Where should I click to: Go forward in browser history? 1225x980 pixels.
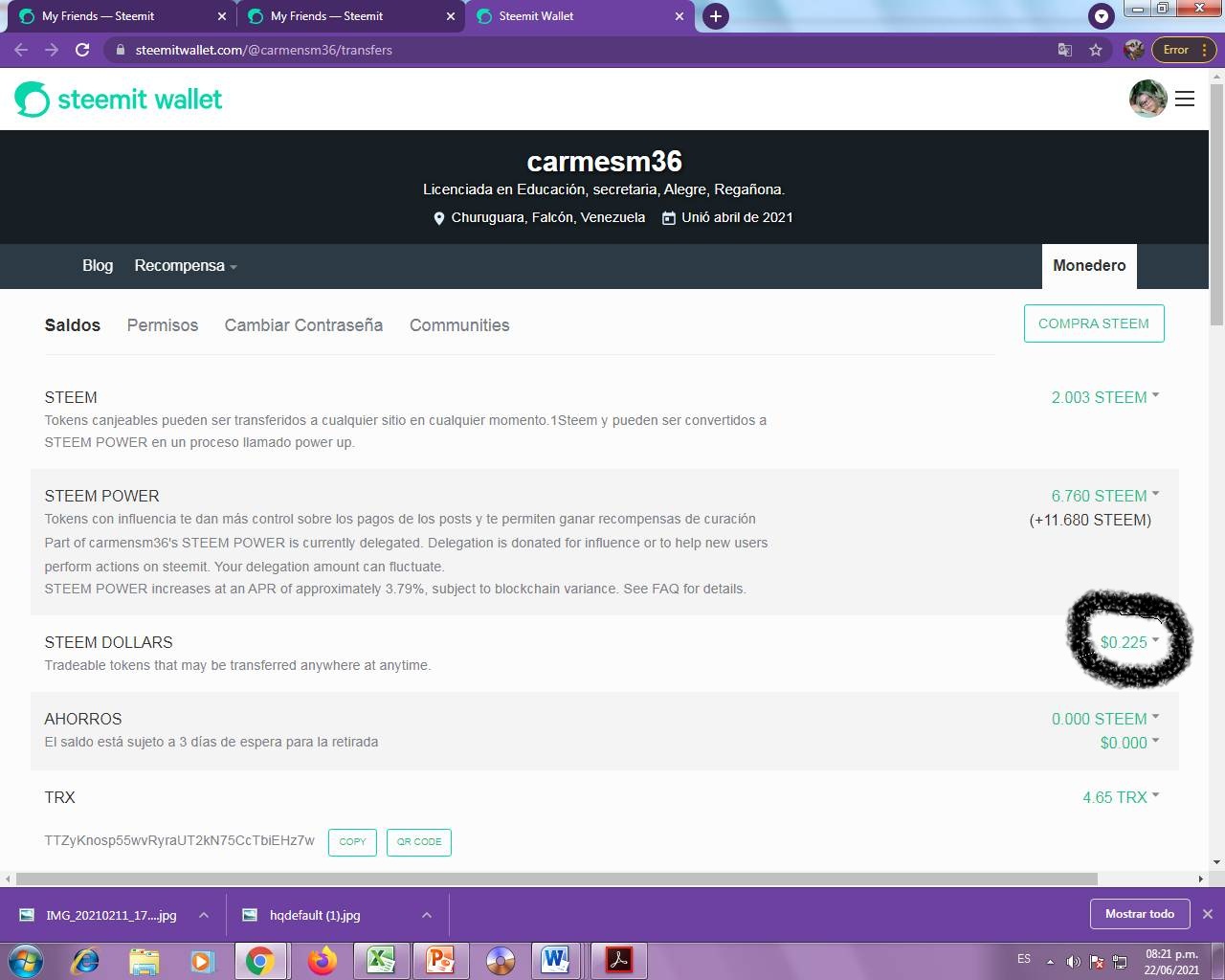52,50
